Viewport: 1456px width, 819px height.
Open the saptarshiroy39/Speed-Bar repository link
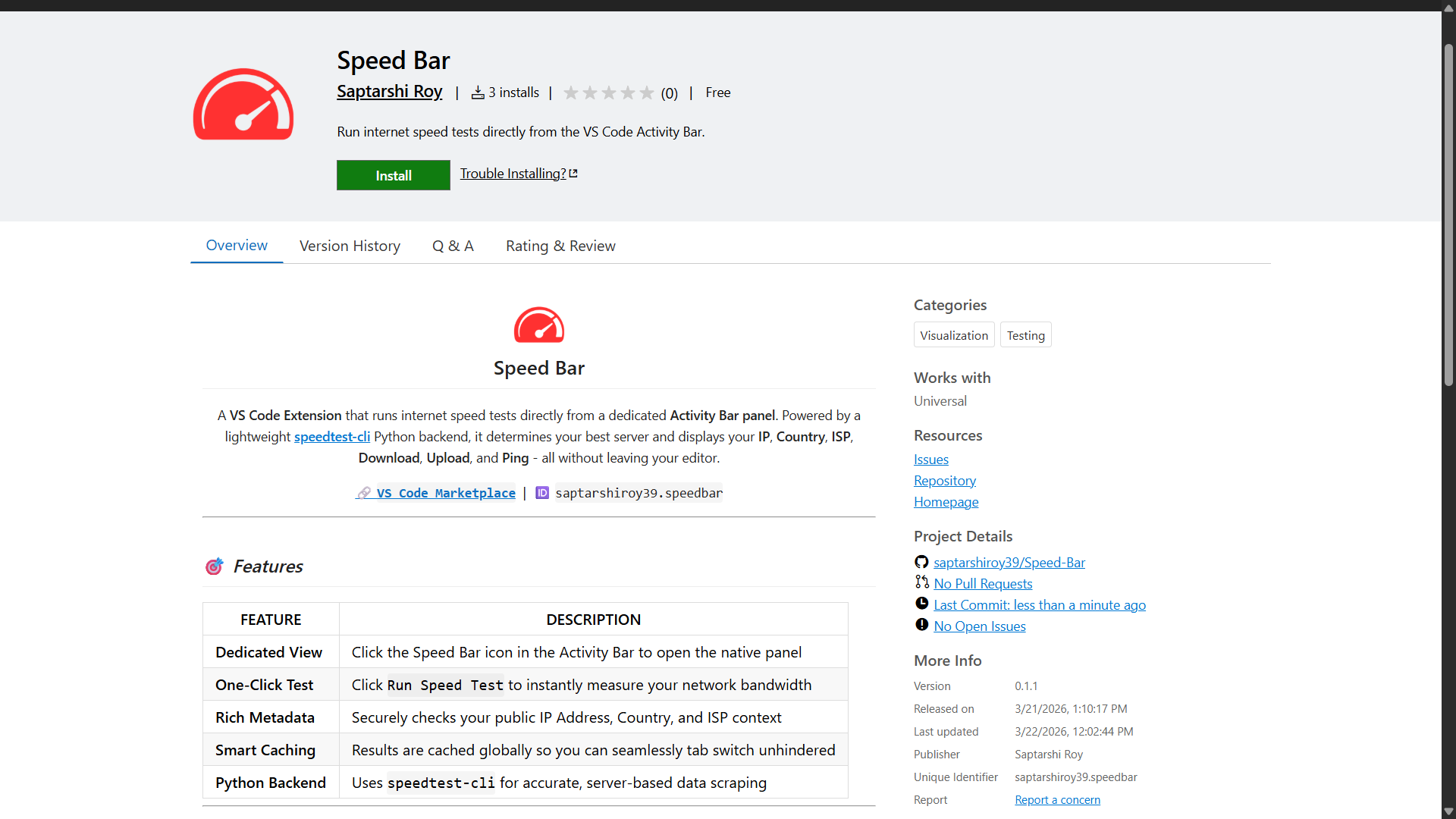[1009, 562]
